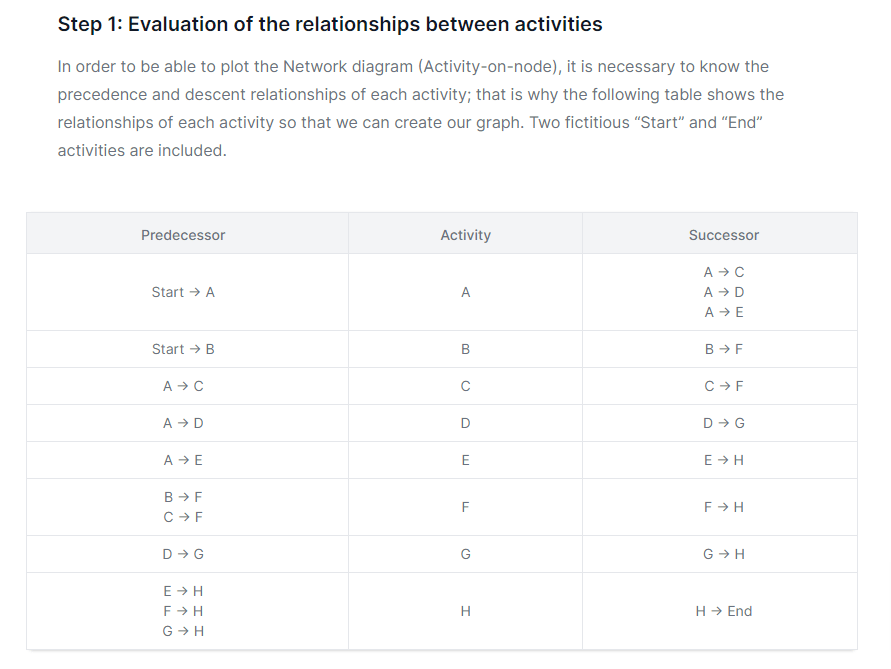Click the 'A → D' predecessor cell

[x=183, y=423]
